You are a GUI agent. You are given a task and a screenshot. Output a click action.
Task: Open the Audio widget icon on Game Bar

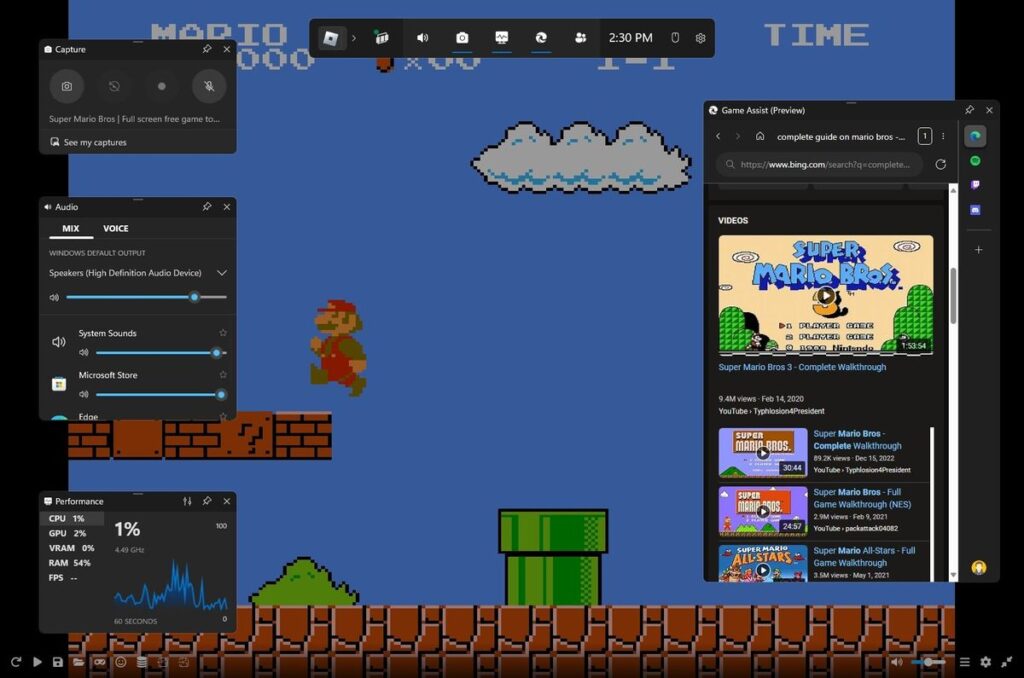pyautogui.click(x=422, y=37)
